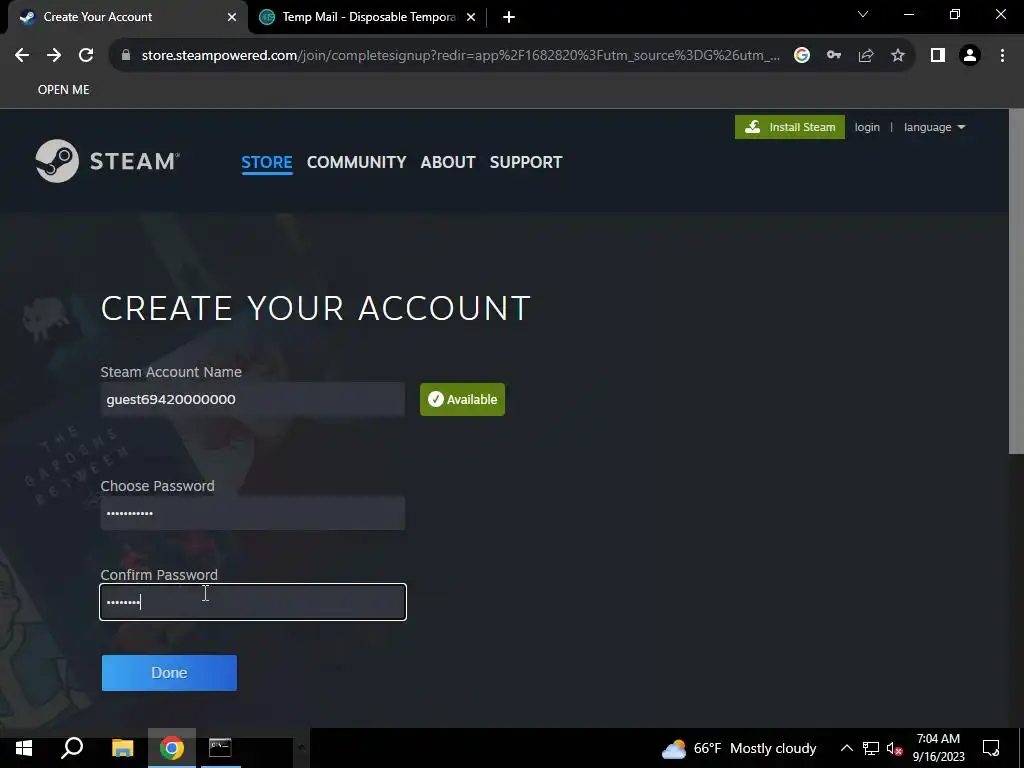This screenshot has height=768, width=1024.
Task: Toggle the browser side panel icon
Action: point(938,56)
